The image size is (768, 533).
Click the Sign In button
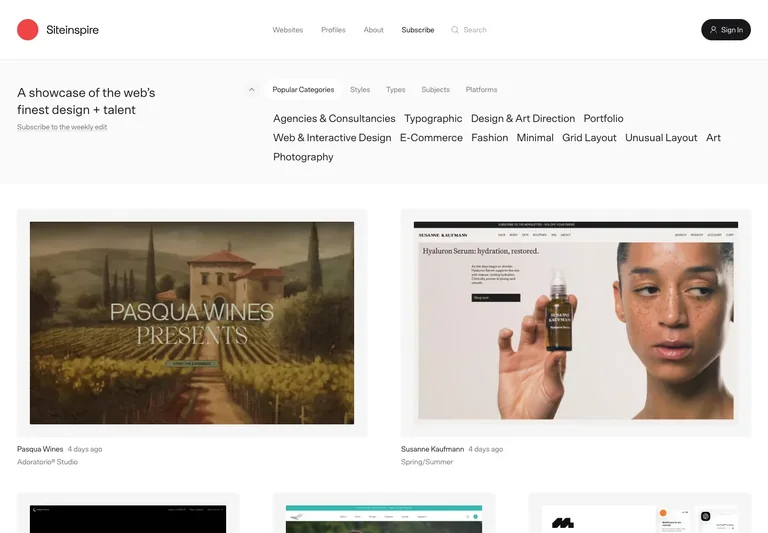pyautogui.click(x=726, y=30)
